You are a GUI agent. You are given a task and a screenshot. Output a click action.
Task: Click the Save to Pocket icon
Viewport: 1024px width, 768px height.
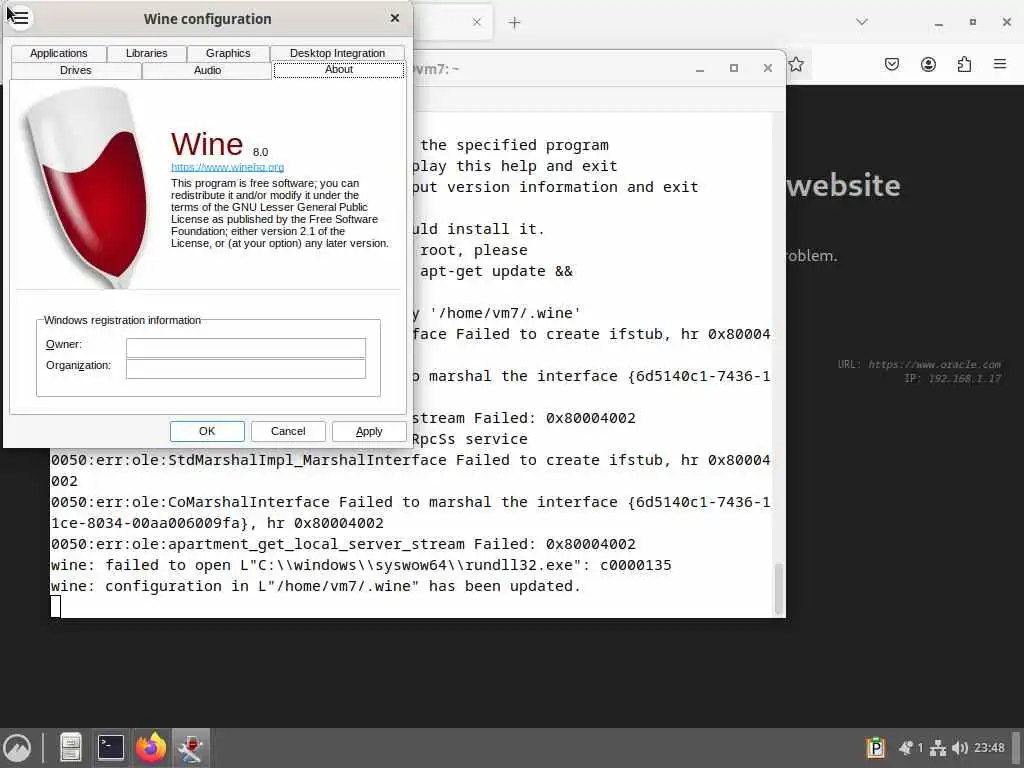892,64
